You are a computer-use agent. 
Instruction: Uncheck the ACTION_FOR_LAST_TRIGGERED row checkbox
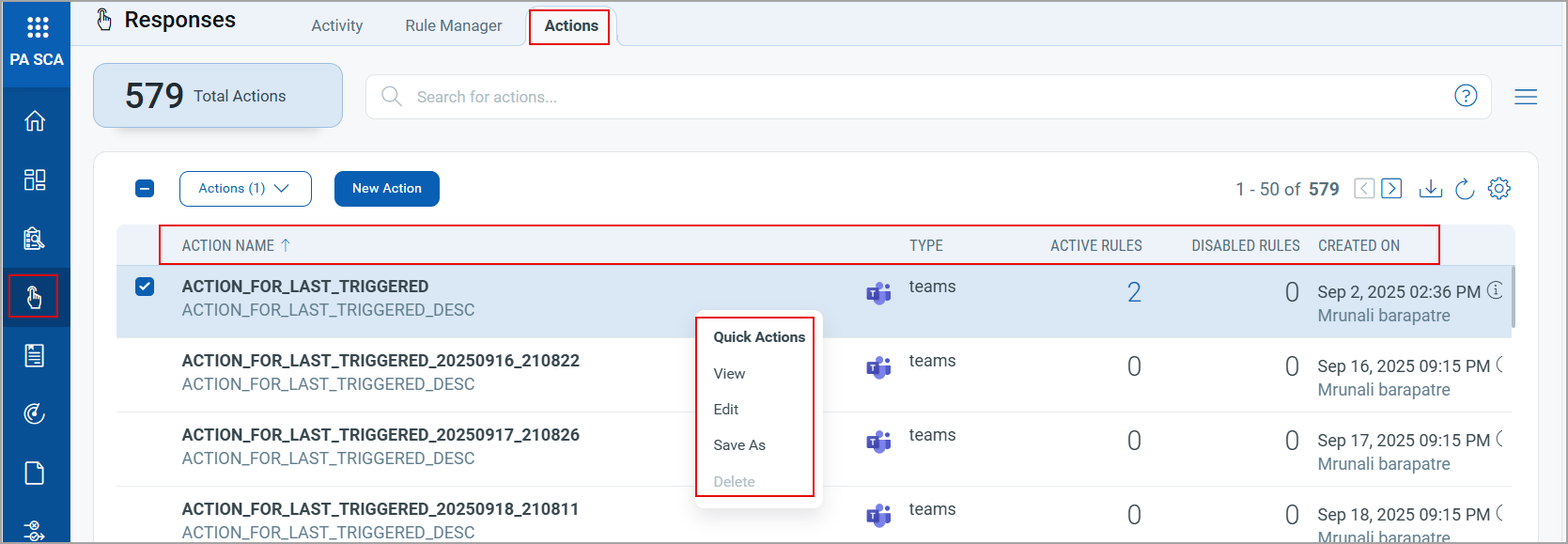pos(145,287)
